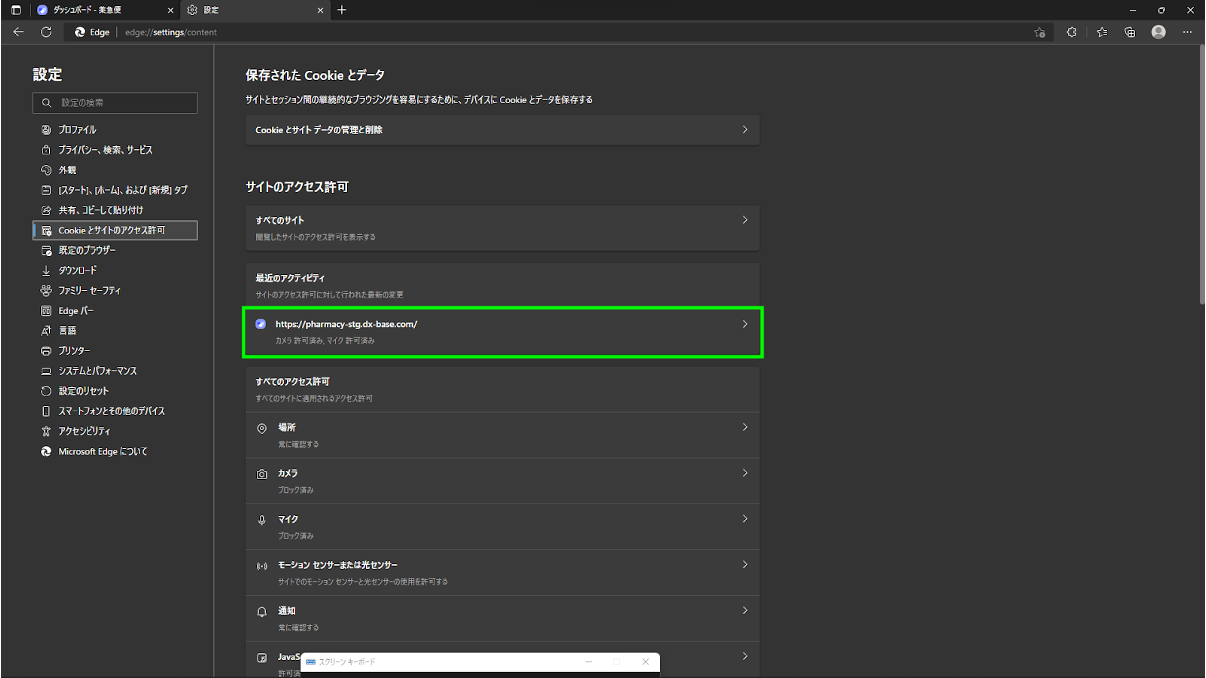Open the Favorites star icon in toolbar
Viewport: 1206px width, 678px height.
1101,32
